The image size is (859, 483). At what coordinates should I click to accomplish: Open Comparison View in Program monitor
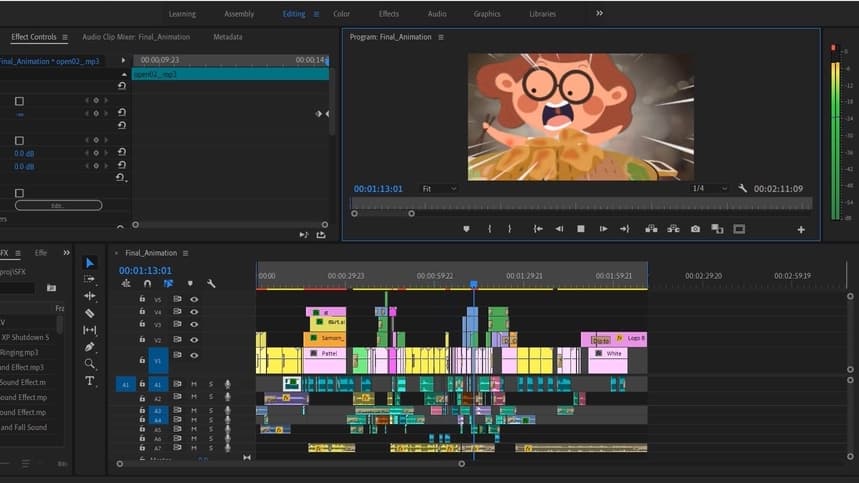tap(717, 229)
